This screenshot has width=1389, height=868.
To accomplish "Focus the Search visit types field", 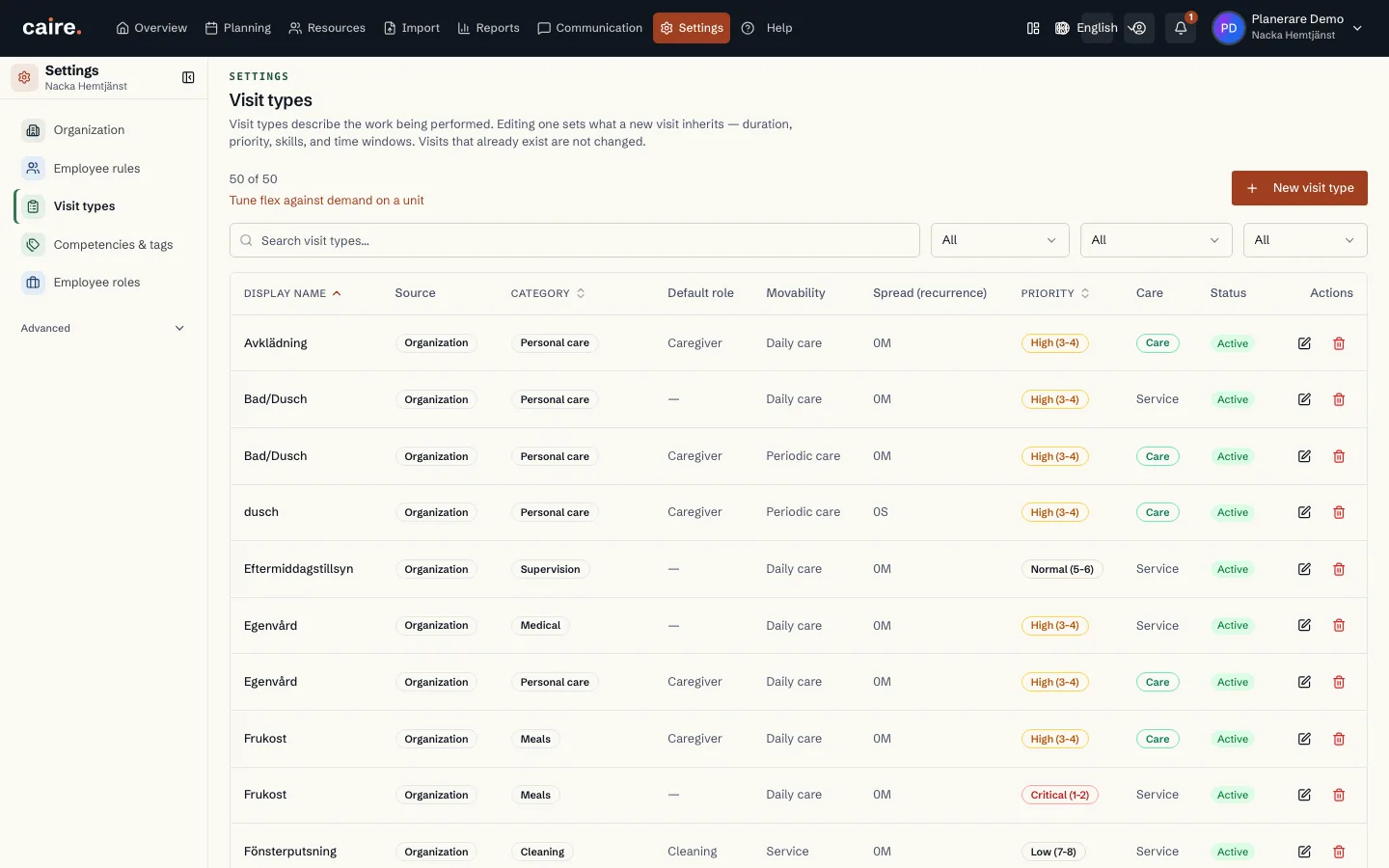I will point(575,240).
